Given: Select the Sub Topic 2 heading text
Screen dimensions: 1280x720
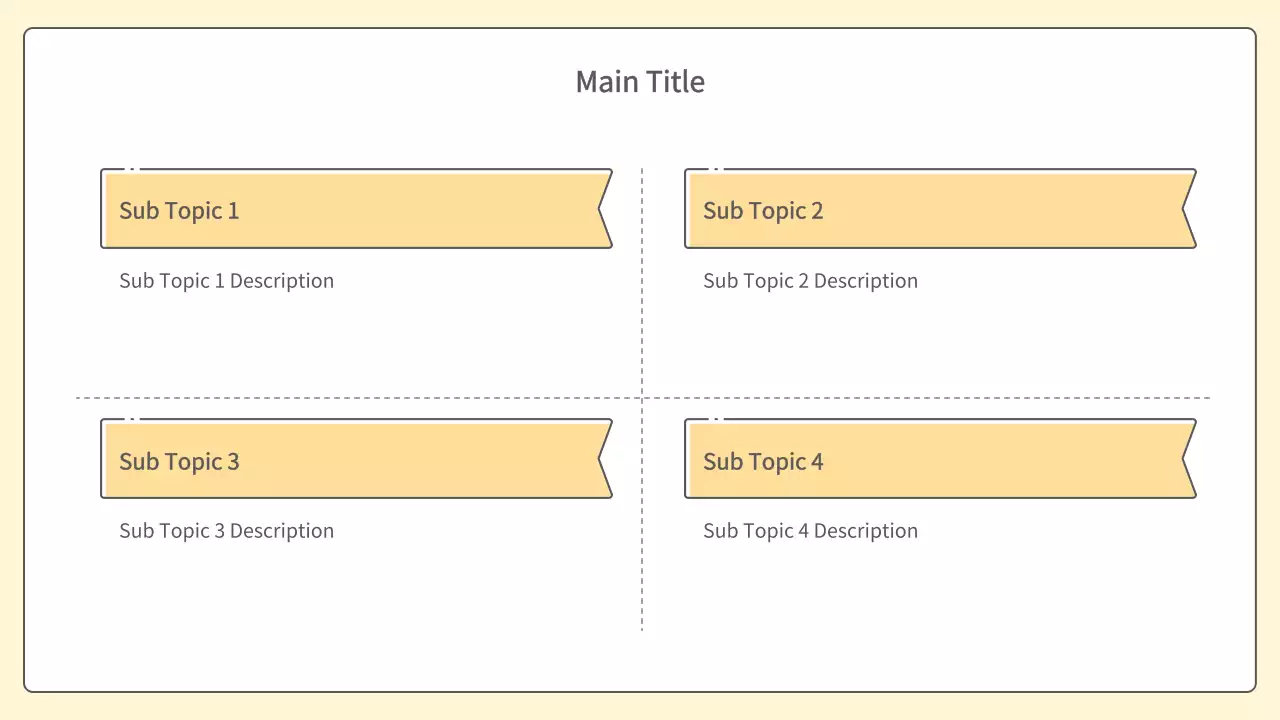Looking at the screenshot, I should point(763,211).
